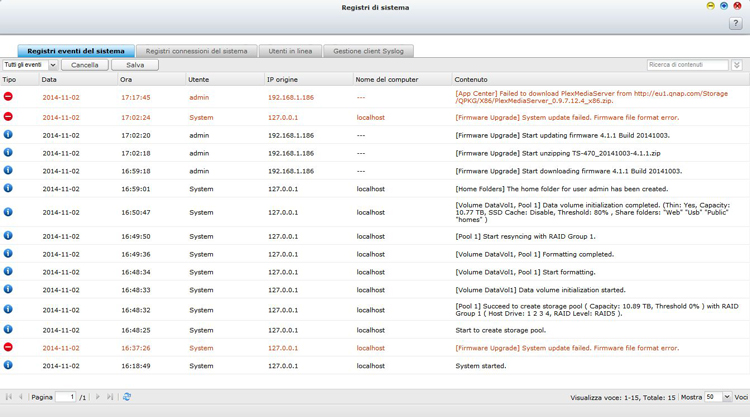
Task: Switch to 'Registri connessioni del sistema' tab
Action: tap(196, 51)
